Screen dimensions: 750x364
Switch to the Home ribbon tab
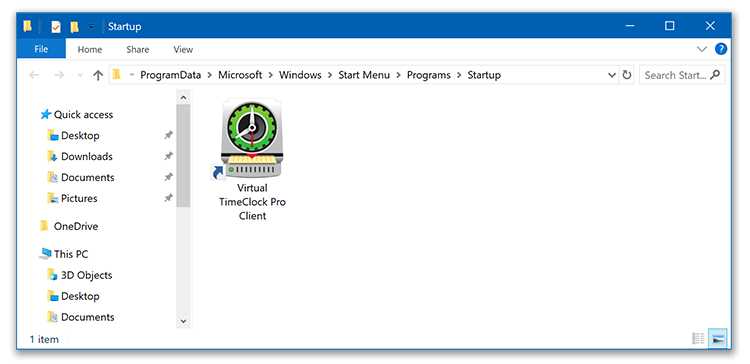(90, 49)
